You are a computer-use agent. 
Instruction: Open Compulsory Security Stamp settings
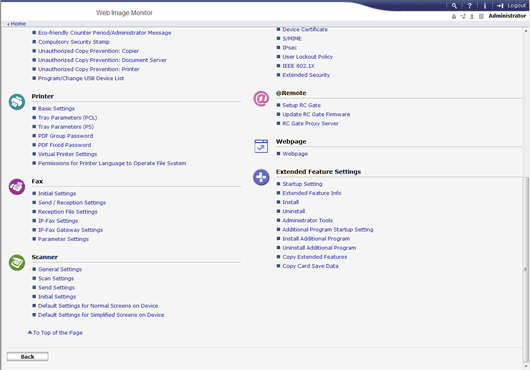pos(74,42)
